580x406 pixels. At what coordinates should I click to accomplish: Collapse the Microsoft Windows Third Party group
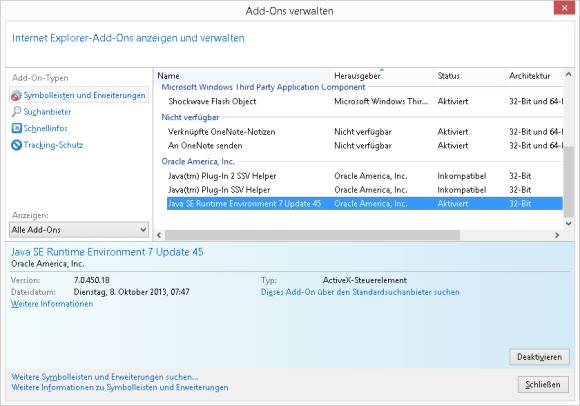[263, 87]
